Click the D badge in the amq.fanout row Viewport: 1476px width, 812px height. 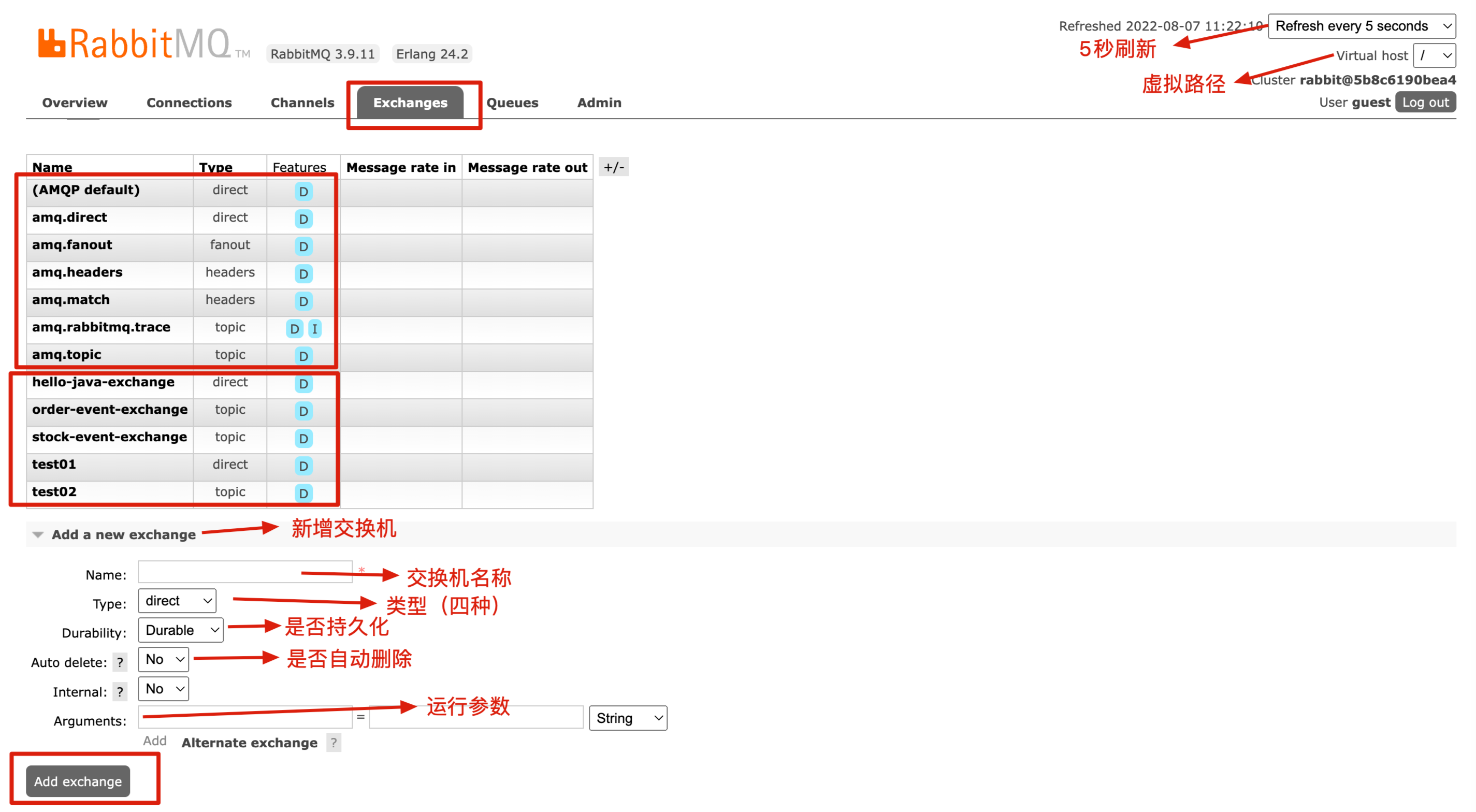303,247
